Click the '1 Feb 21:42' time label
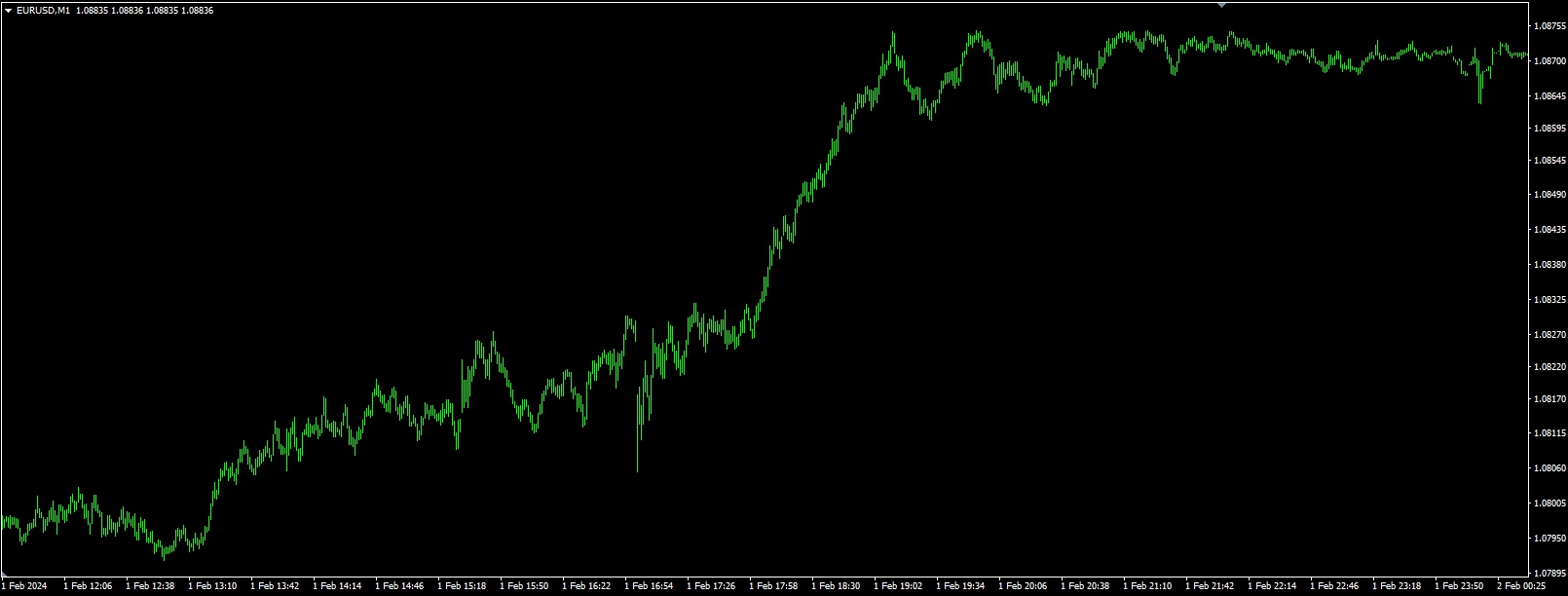Image resolution: width=1568 pixels, height=596 pixels. 1210,587
